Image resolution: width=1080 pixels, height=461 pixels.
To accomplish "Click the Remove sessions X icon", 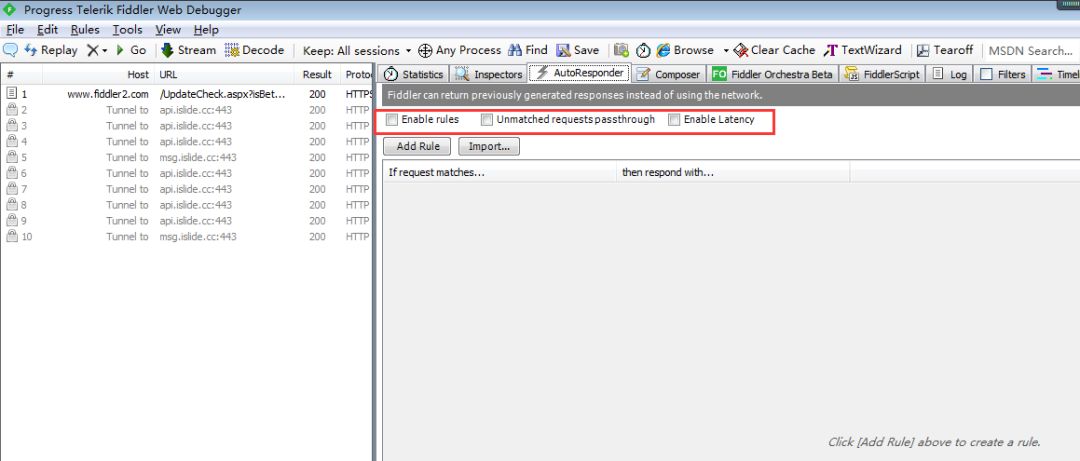I will click(x=92, y=50).
